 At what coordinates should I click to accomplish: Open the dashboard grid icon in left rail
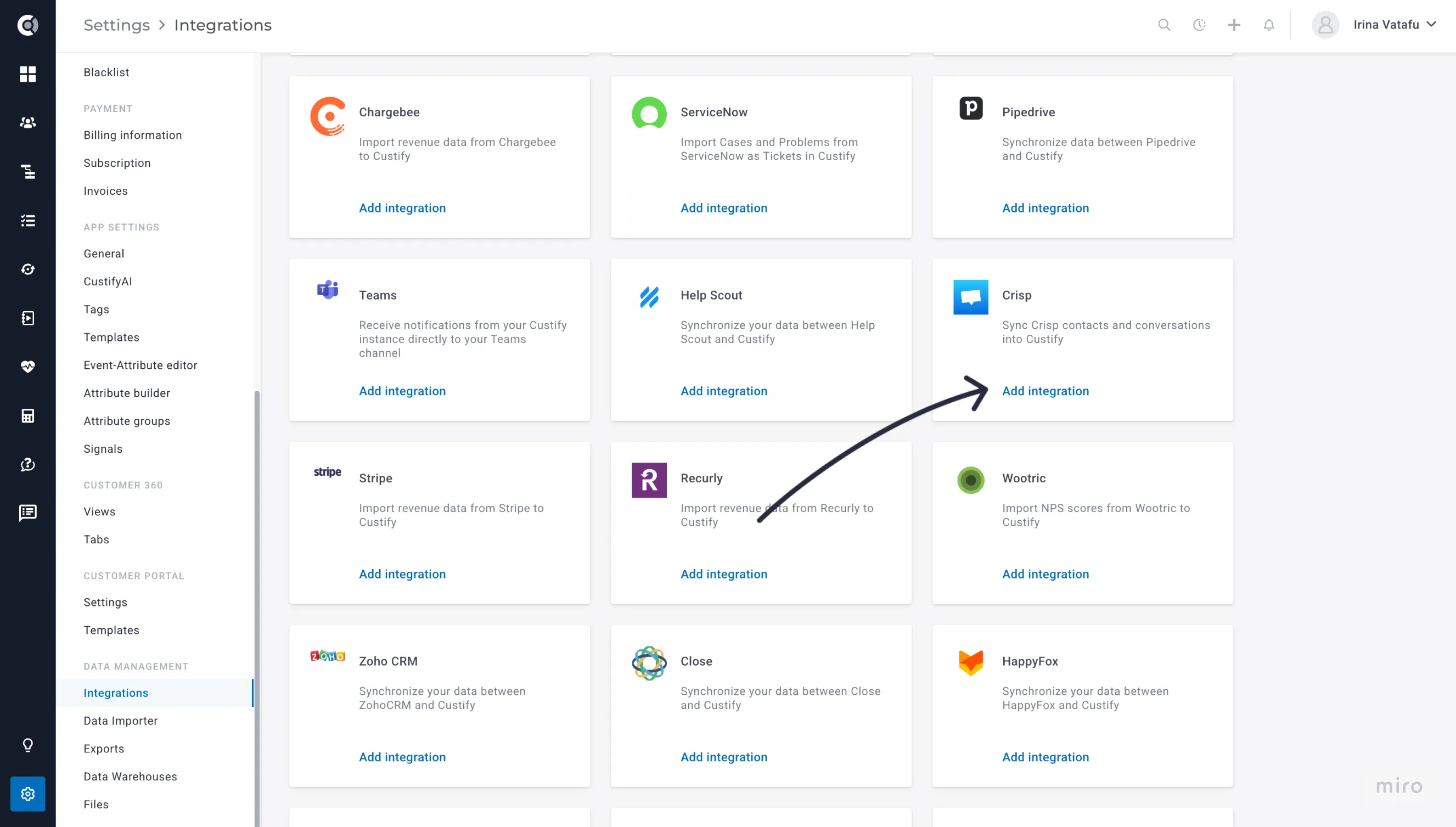click(x=27, y=74)
